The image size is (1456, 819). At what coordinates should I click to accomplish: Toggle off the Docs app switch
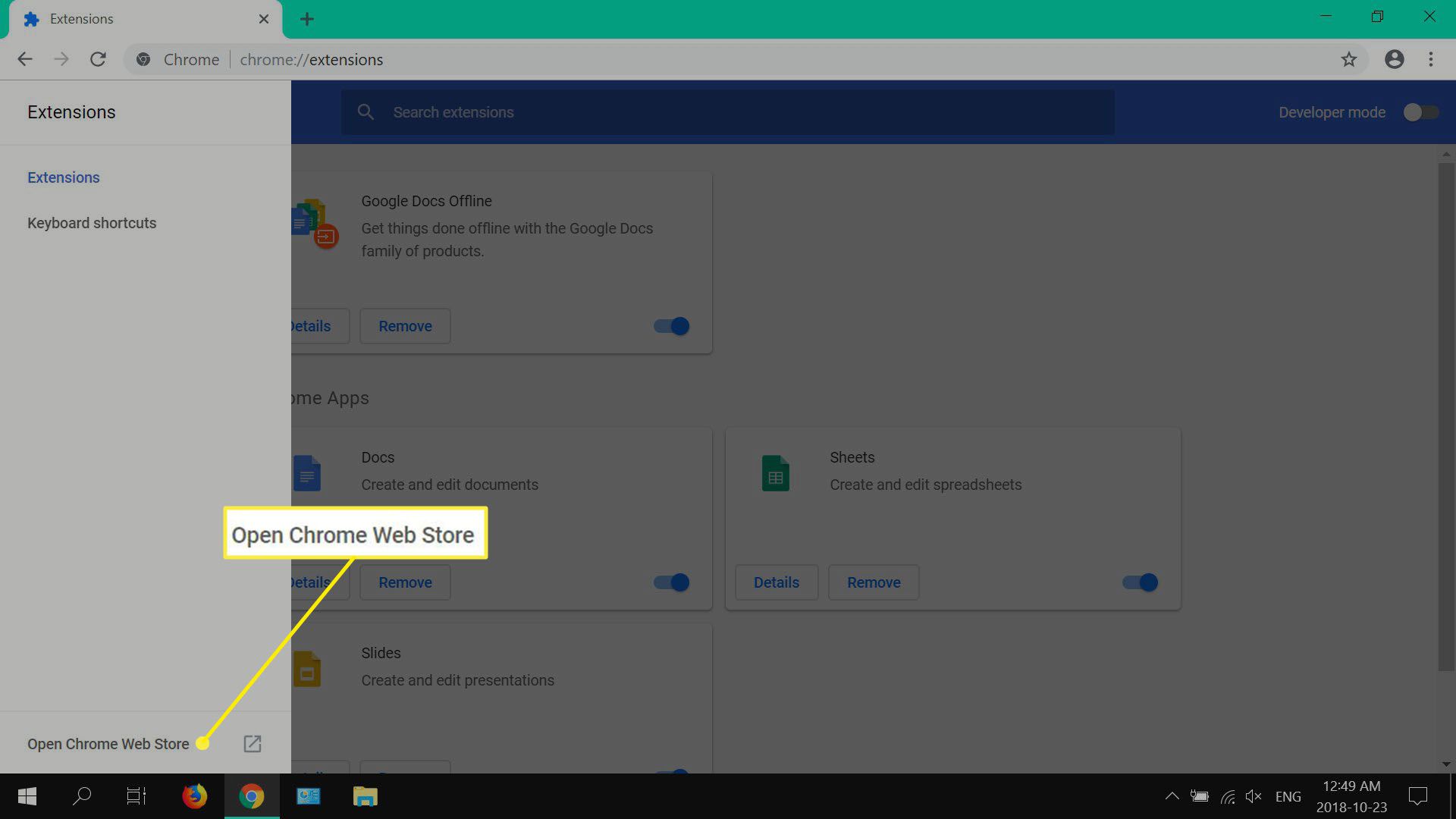(672, 582)
